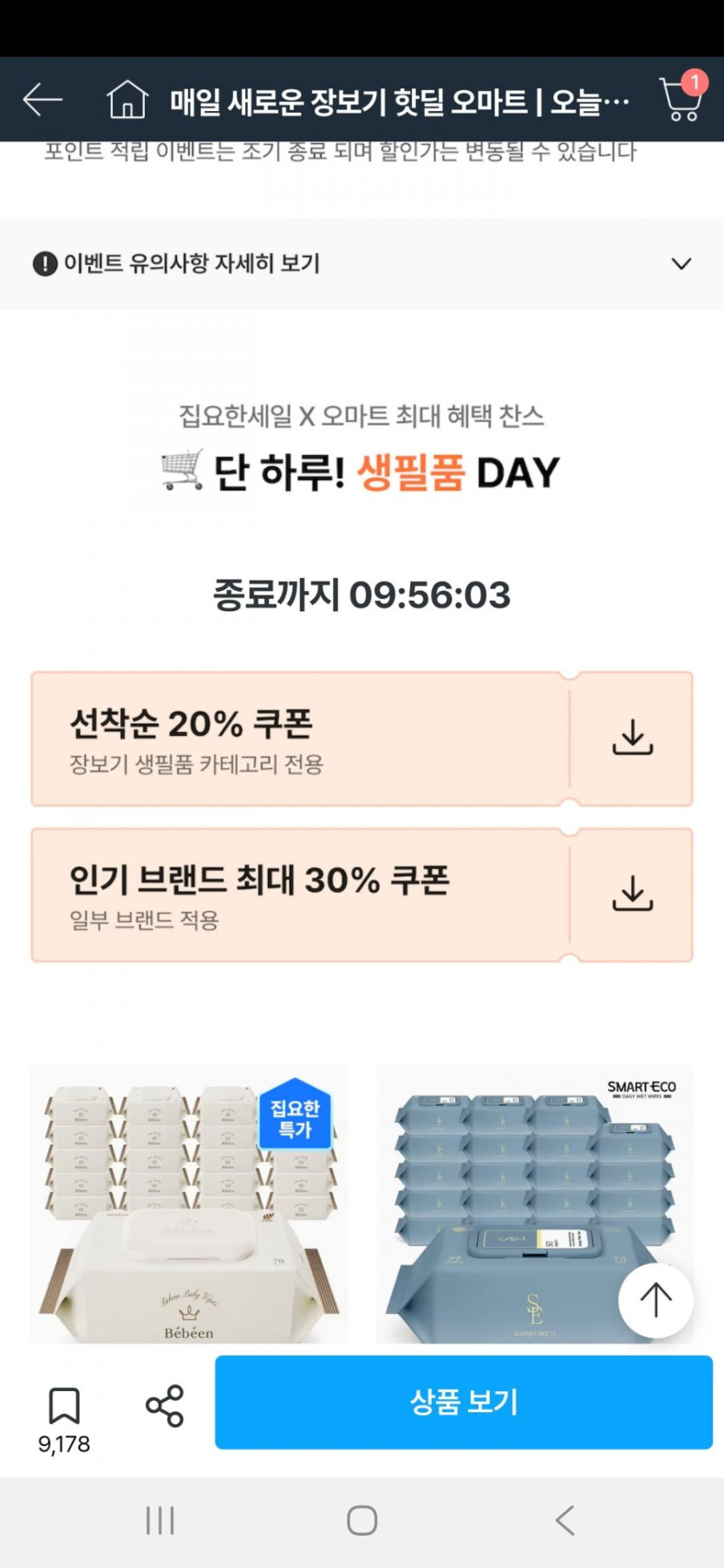Tap the back arrow in header
724x1568 pixels.
pos(42,100)
